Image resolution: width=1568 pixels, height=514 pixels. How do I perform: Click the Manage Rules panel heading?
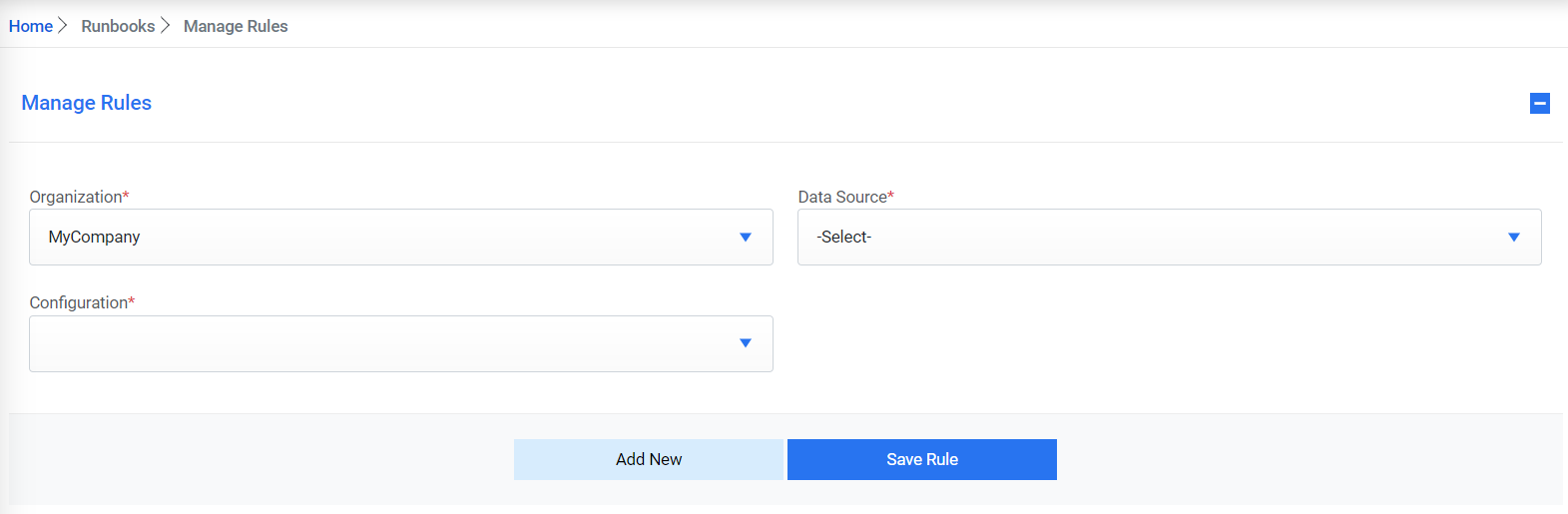[87, 103]
